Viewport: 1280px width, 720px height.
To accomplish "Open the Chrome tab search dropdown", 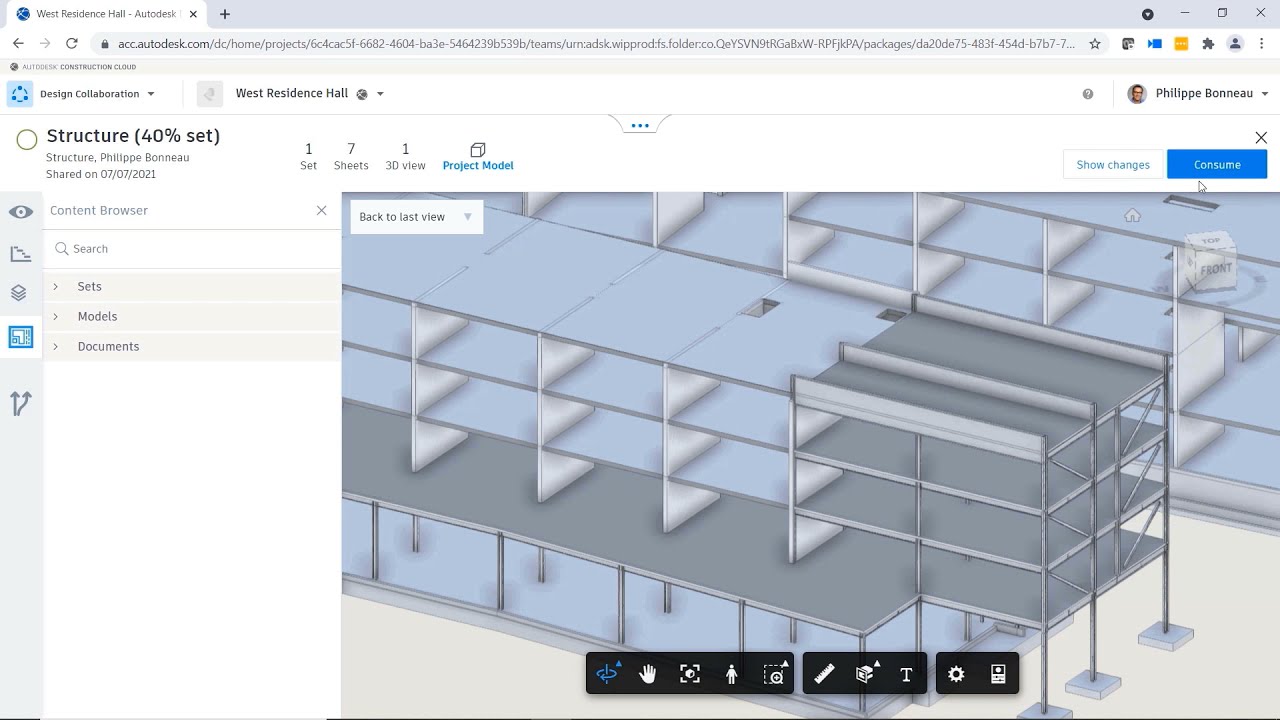I will pyautogui.click(x=1148, y=14).
